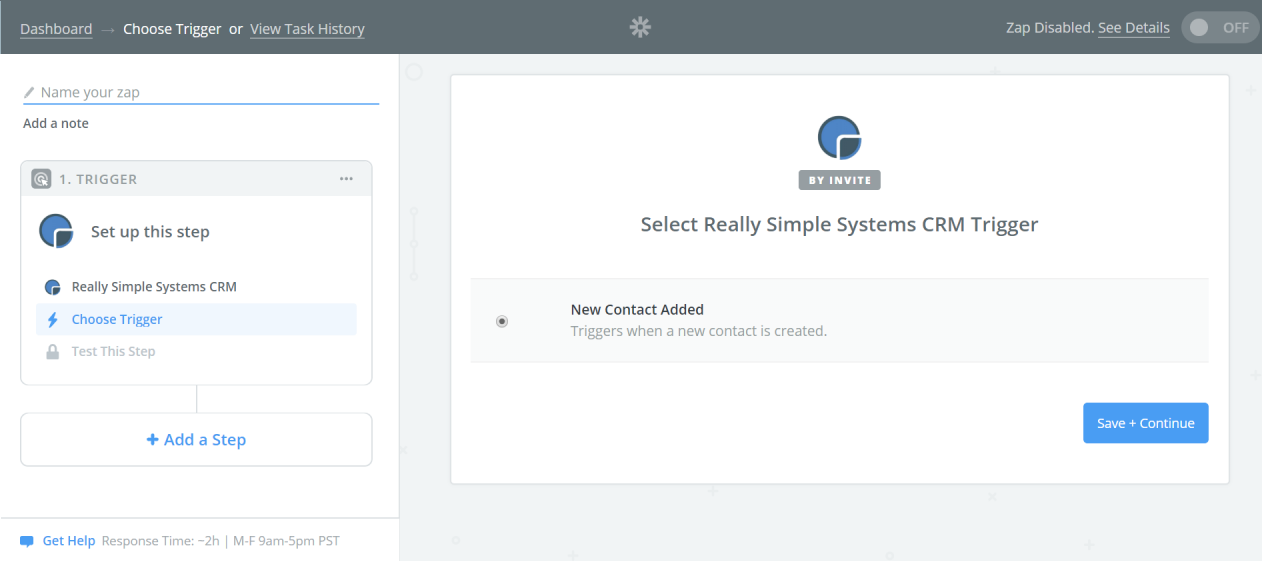The image size is (1262, 561).
Task: Click Add a note
Action: [56, 123]
